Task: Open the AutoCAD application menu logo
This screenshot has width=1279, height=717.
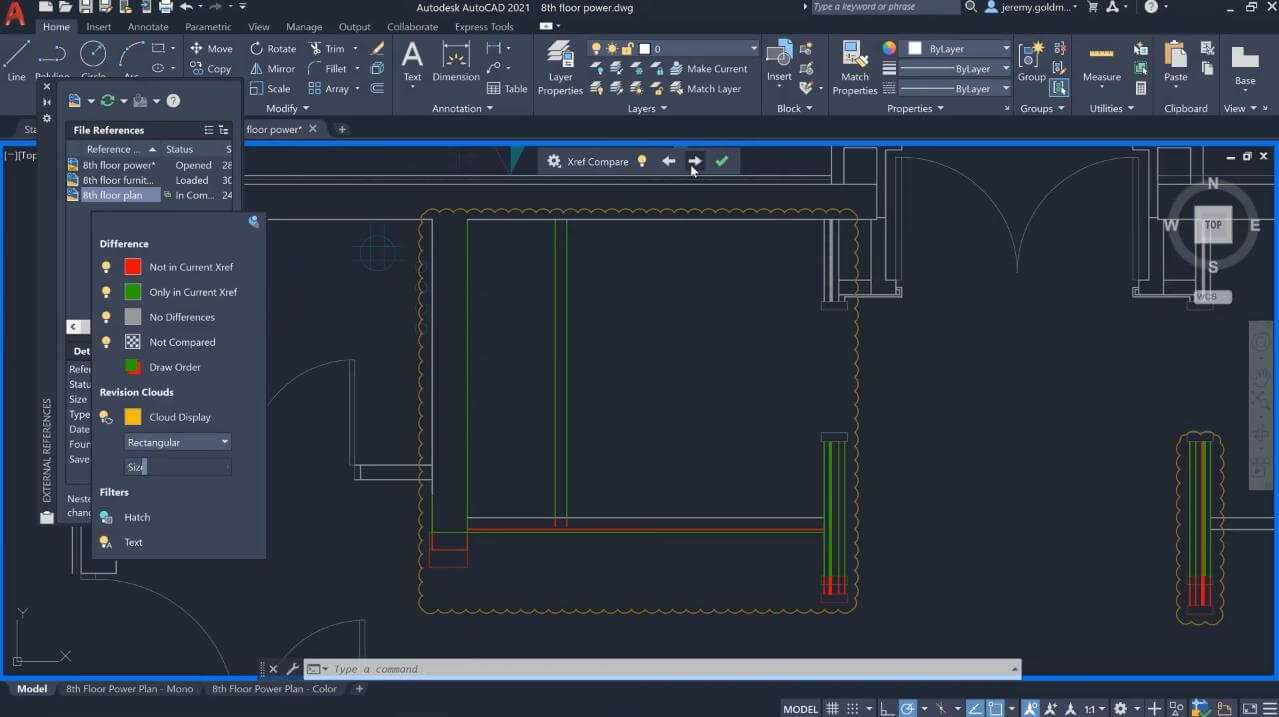Action: tap(15, 14)
